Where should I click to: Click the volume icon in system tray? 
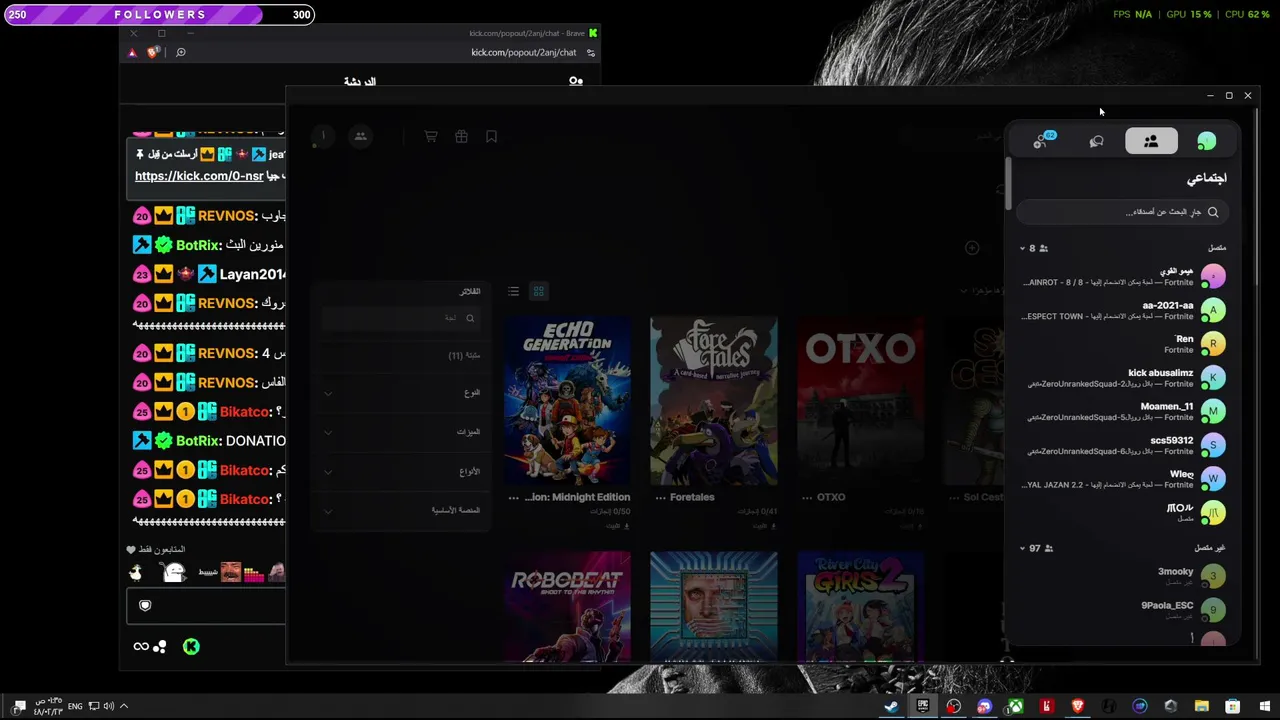pyautogui.click(x=108, y=706)
